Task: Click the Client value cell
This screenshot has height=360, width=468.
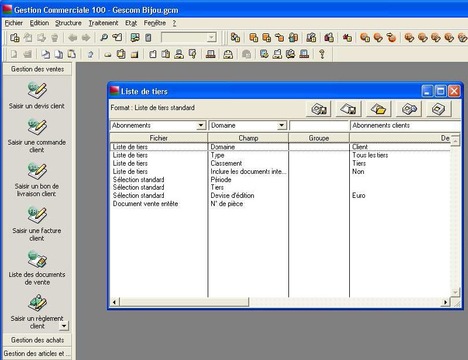Action: click(360, 147)
